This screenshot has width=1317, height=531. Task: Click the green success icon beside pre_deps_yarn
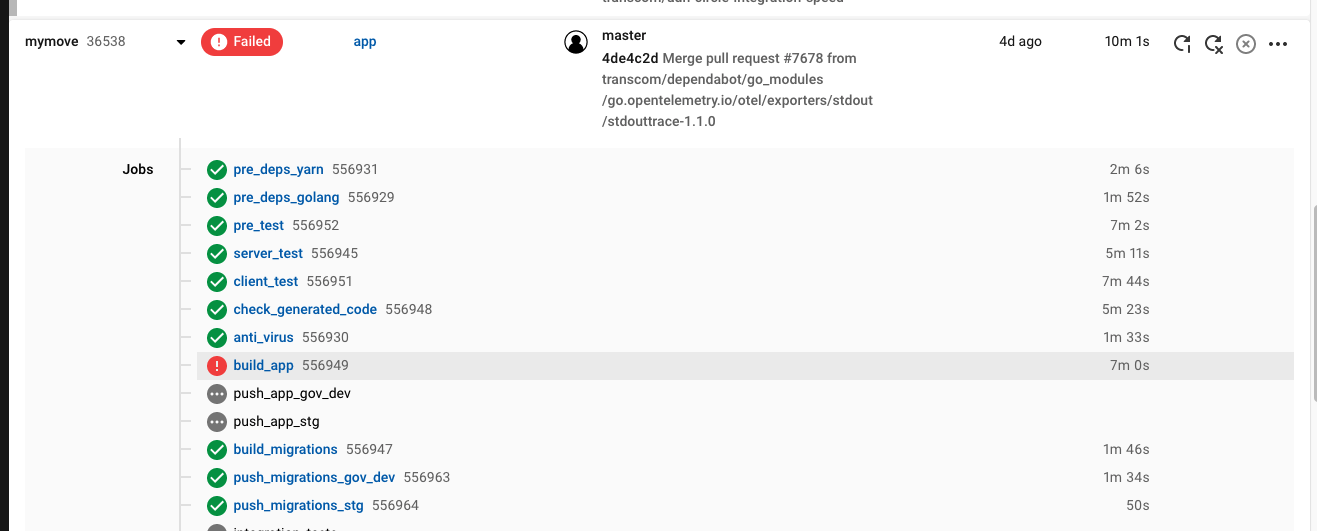click(x=217, y=170)
